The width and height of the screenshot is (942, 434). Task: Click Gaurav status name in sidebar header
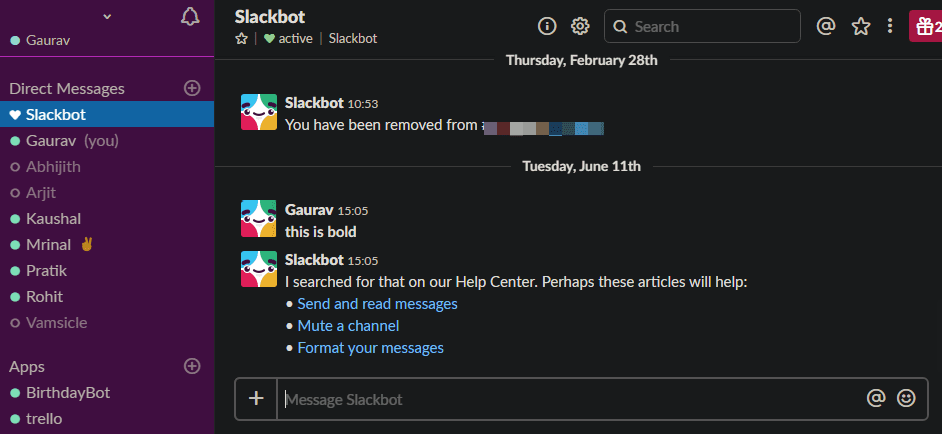(x=48, y=41)
